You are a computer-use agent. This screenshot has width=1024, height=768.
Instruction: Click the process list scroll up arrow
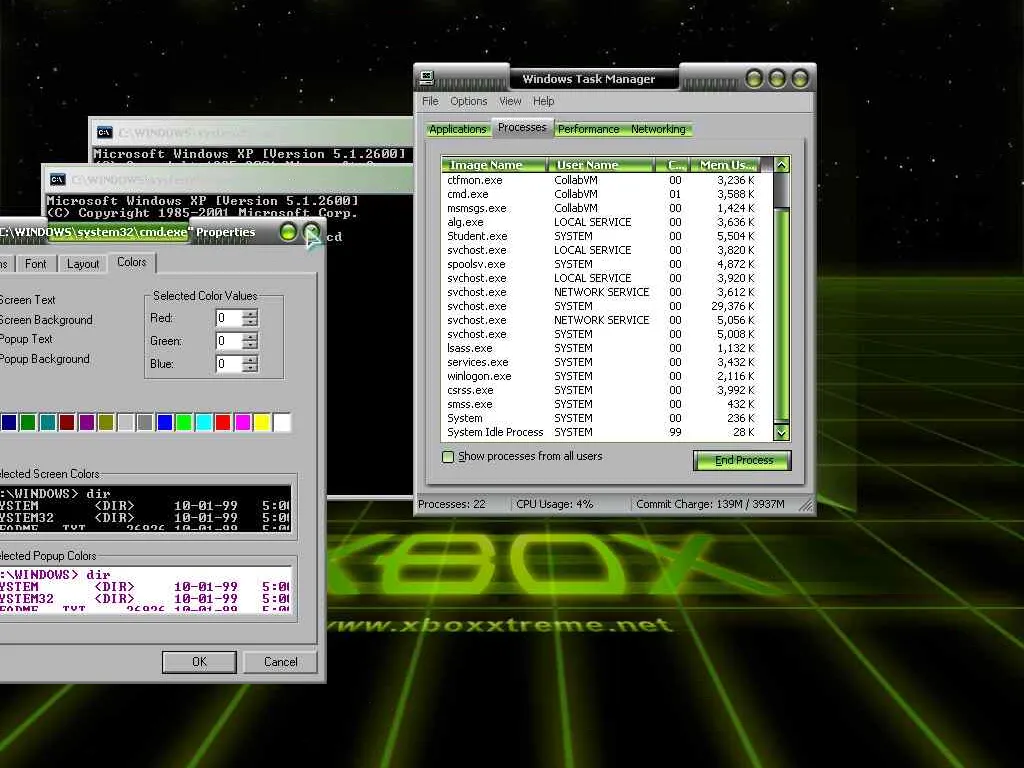click(x=781, y=165)
